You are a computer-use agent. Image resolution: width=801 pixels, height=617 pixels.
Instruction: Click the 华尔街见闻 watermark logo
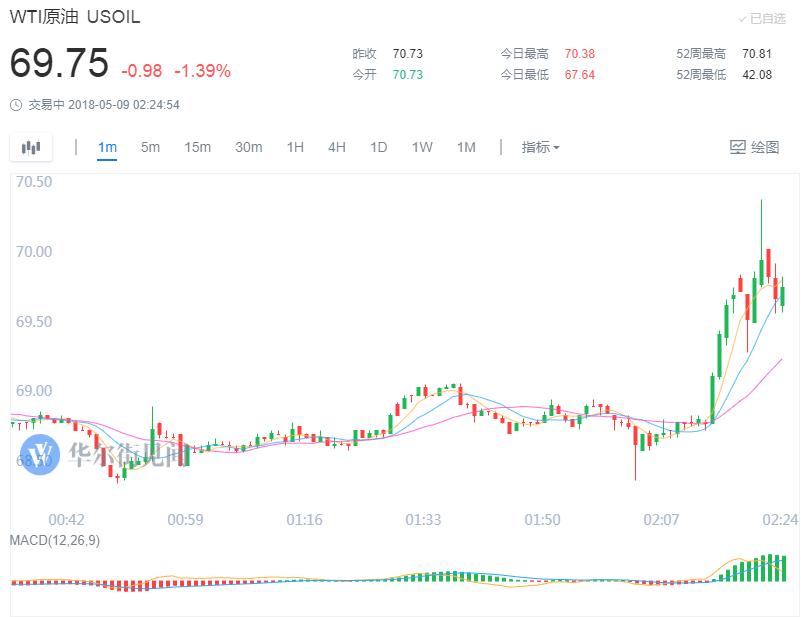tap(39, 454)
